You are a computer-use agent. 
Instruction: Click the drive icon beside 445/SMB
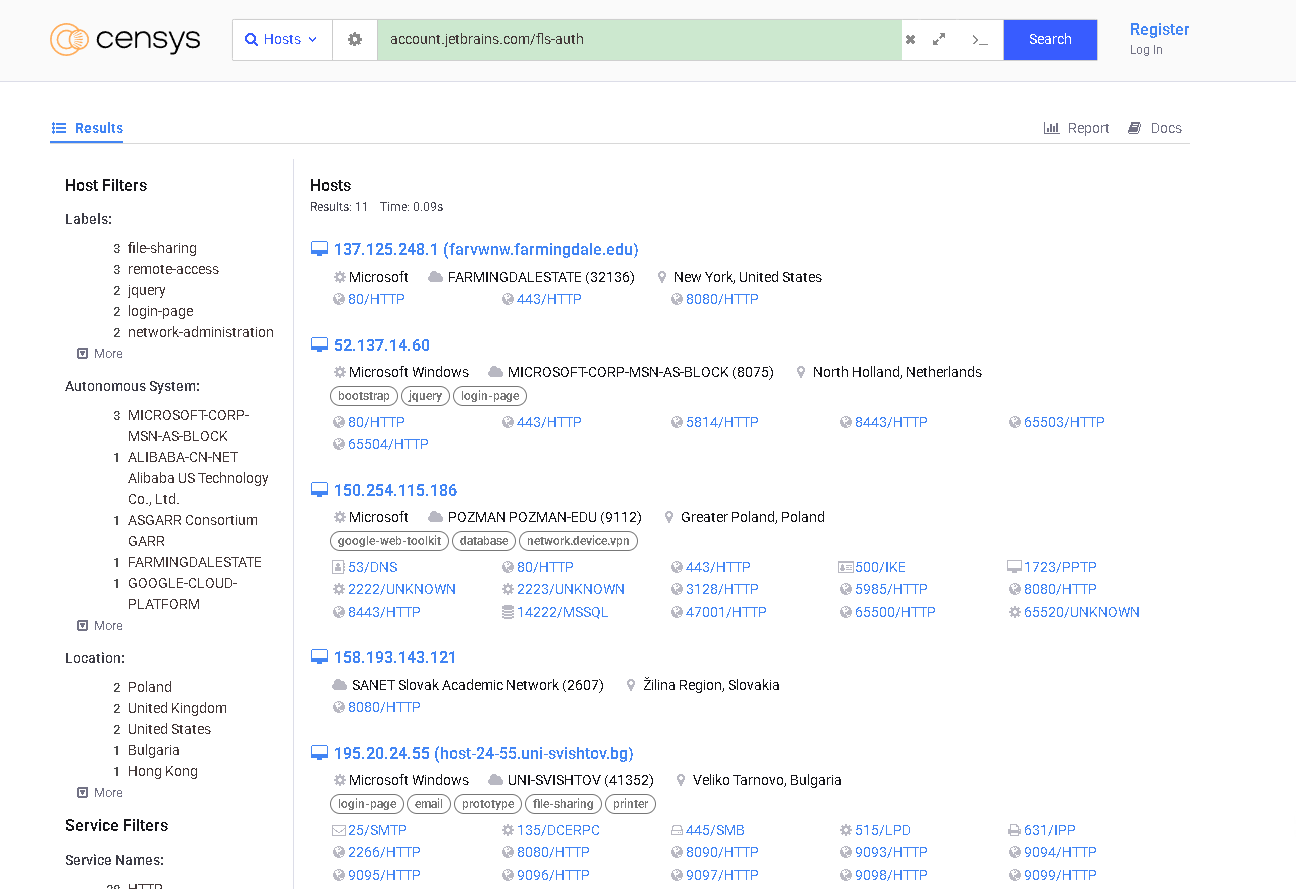click(677, 830)
